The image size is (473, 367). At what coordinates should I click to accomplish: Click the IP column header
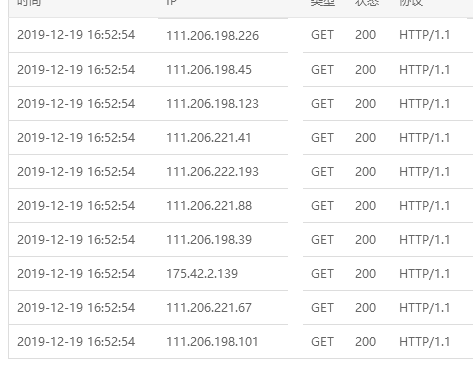point(171,3)
